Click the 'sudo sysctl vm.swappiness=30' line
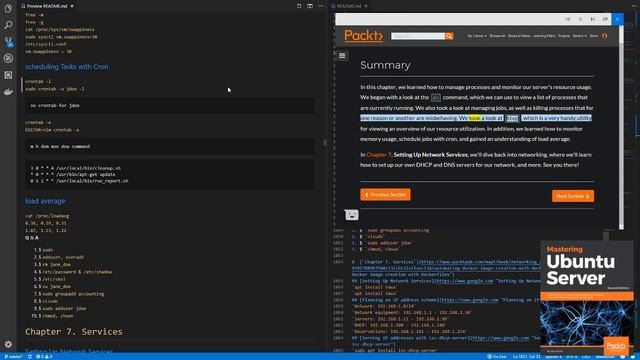Screen dimensions: 640x360 tap(61, 37)
